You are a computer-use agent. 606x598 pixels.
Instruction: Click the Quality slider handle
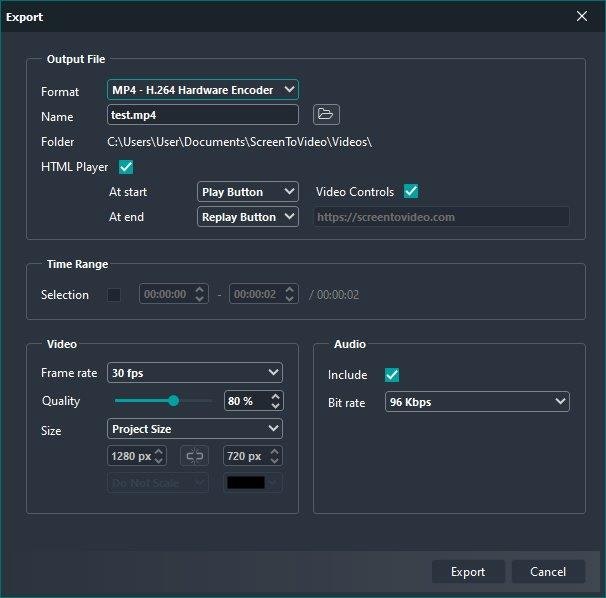click(174, 401)
